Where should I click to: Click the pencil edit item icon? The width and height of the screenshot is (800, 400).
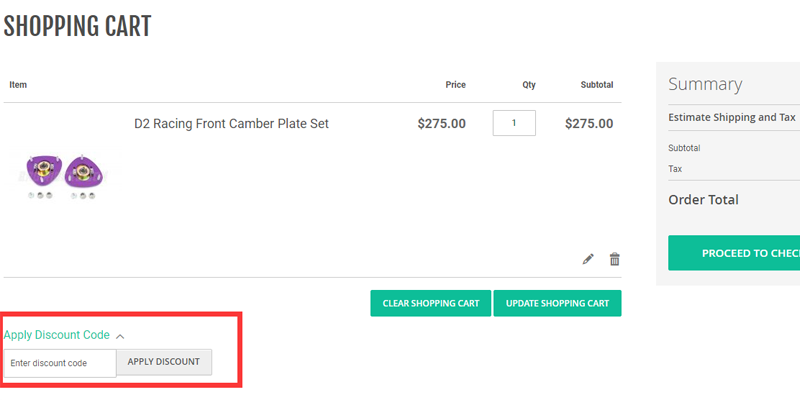[588, 259]
